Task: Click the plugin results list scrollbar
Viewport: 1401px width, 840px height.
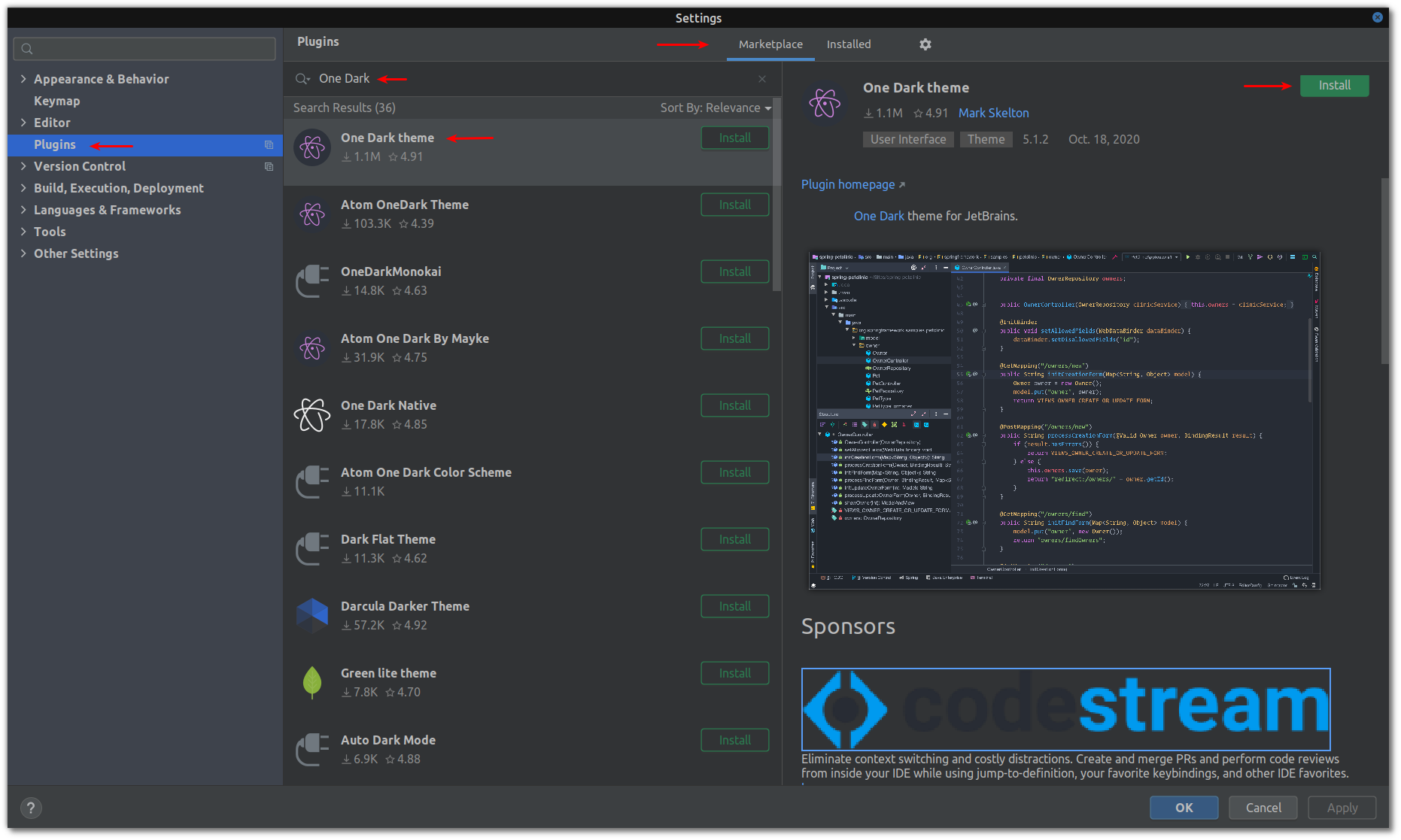Action: click(x=777, y=196)
